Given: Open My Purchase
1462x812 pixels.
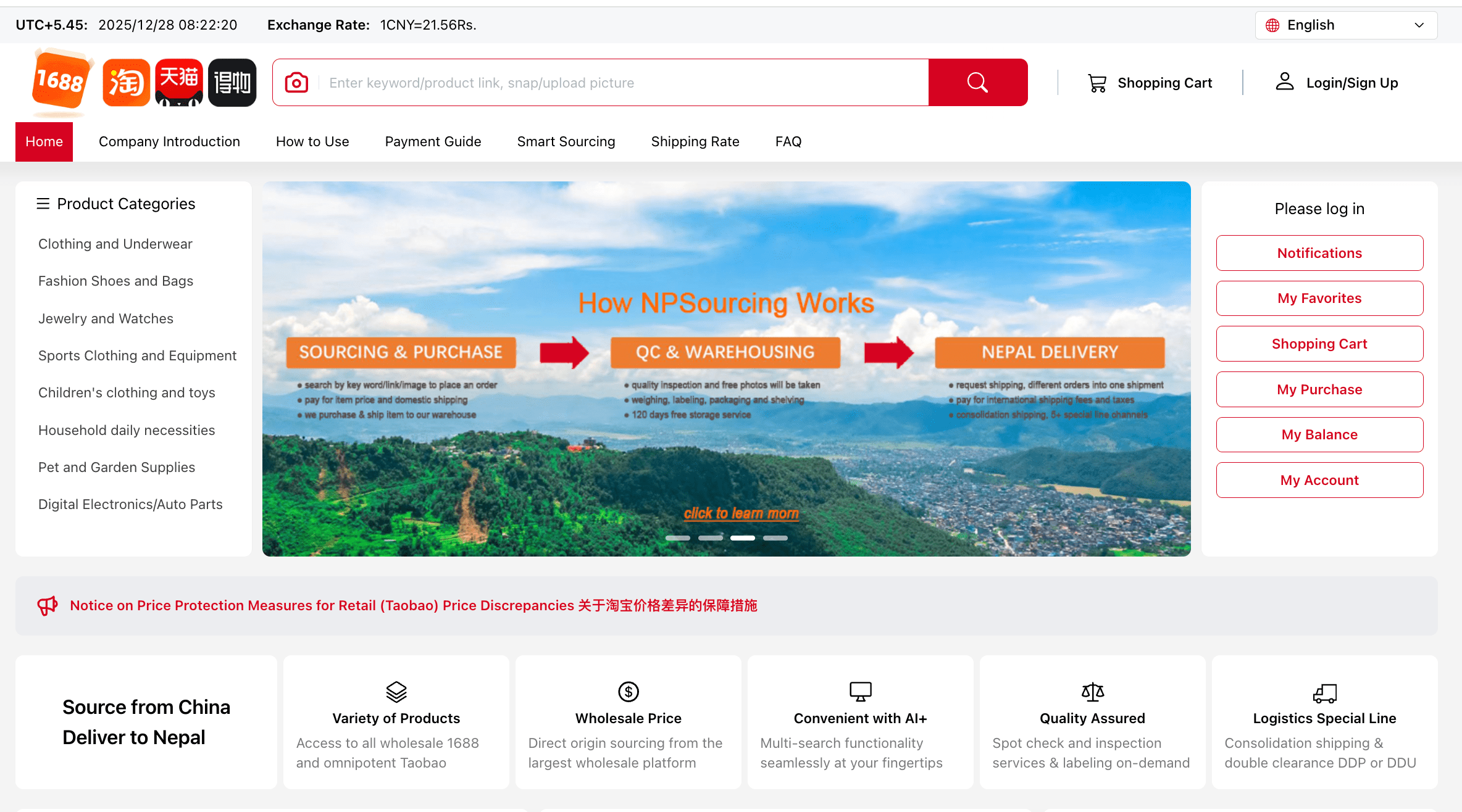Looking at the screenshot, I should (x=1319, y=389).
